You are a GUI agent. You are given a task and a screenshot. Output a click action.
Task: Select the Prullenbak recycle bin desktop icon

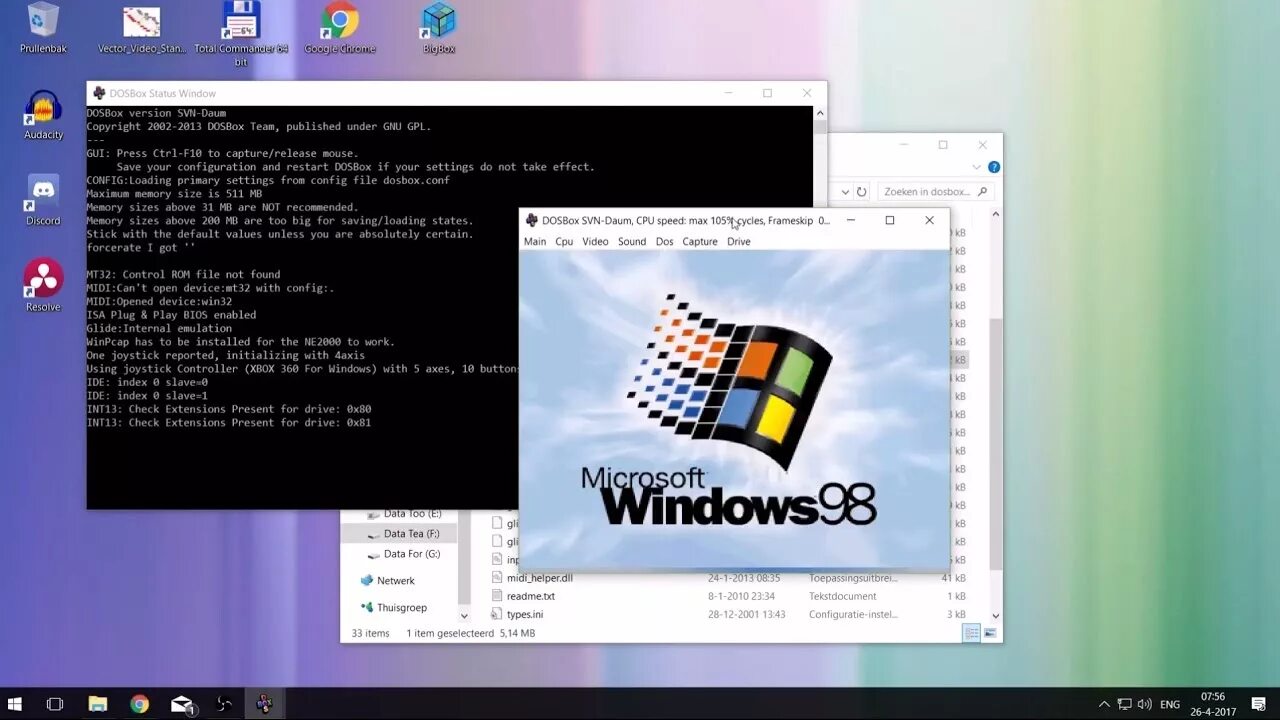click(43, 28)
